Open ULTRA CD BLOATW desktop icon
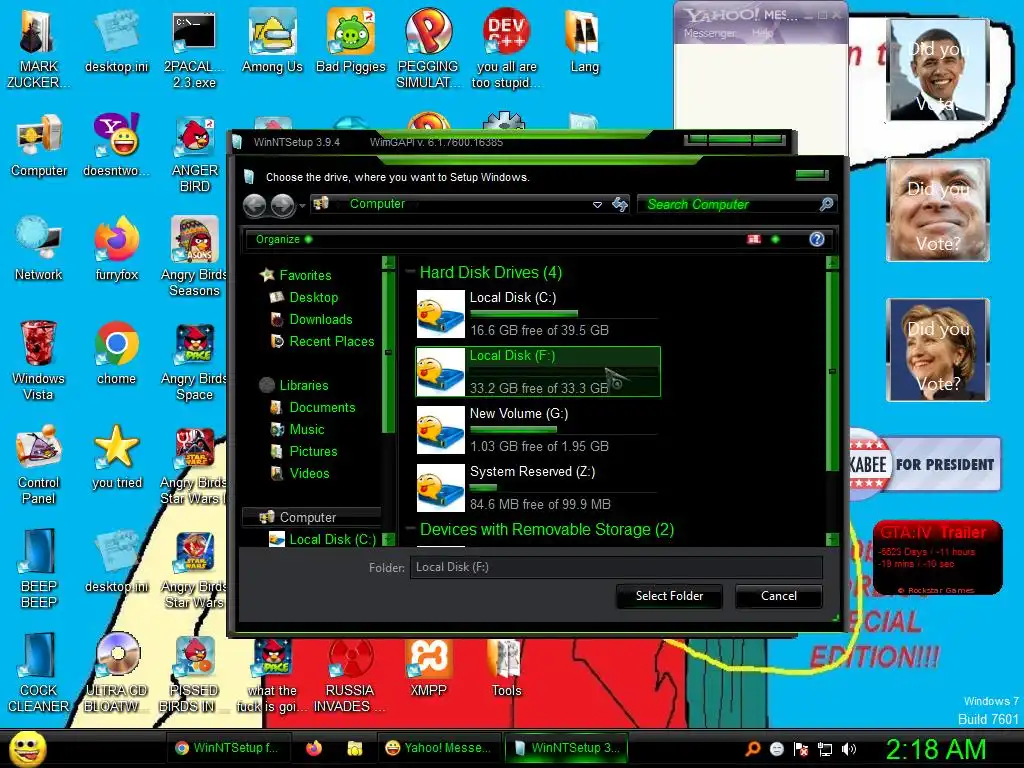The width and height of the screenshot is (1024, 768). click(116, 673)
